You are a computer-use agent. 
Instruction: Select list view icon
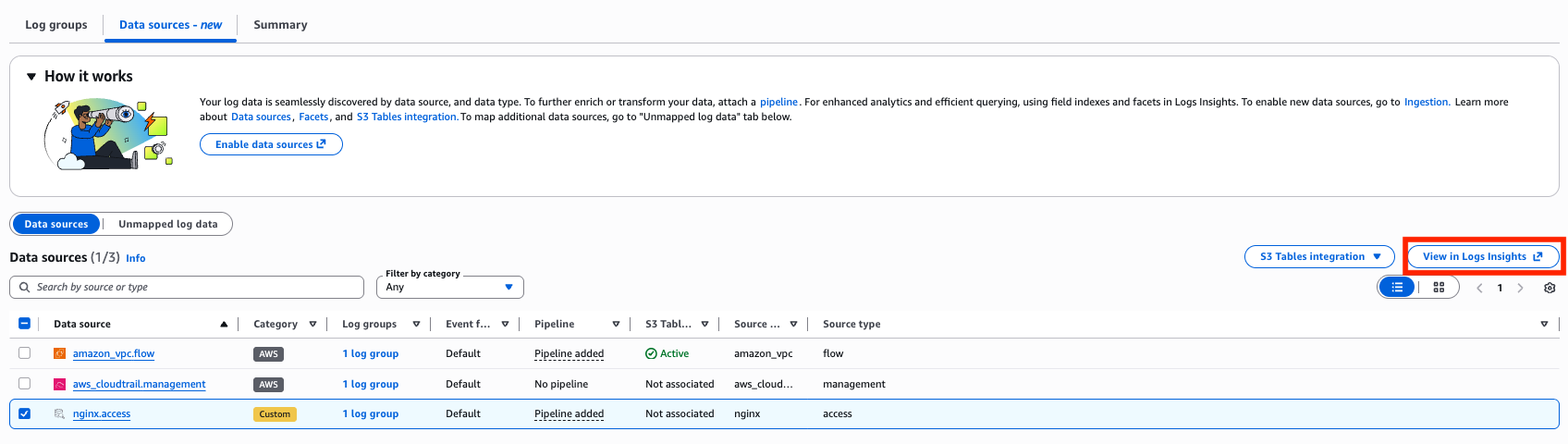1397,288
